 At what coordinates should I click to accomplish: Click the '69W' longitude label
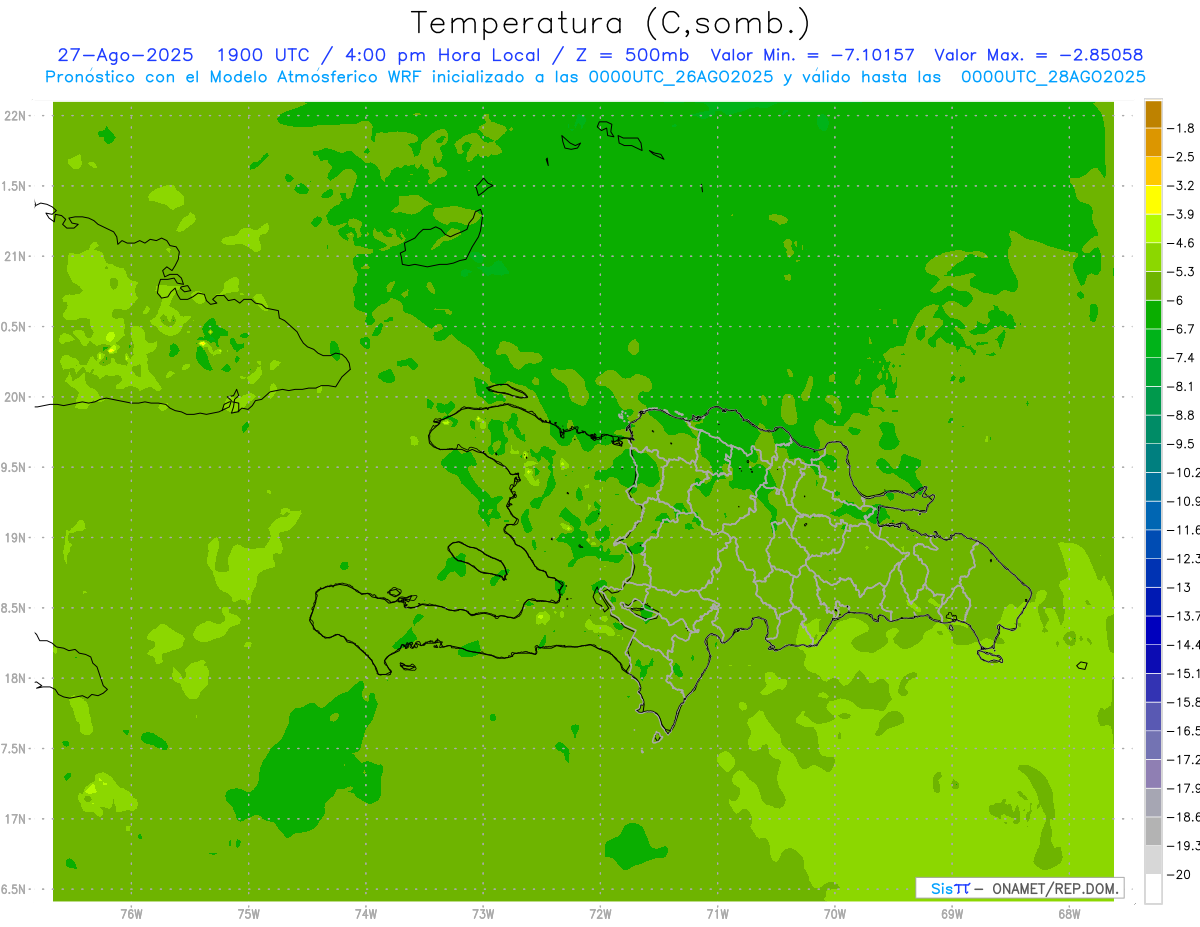(x=952, y=913)
